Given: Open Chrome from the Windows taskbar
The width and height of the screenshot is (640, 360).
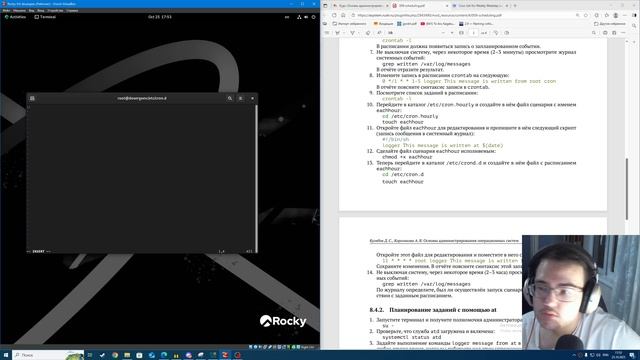Looking at the screenshot, I should (x=115, y=355).
